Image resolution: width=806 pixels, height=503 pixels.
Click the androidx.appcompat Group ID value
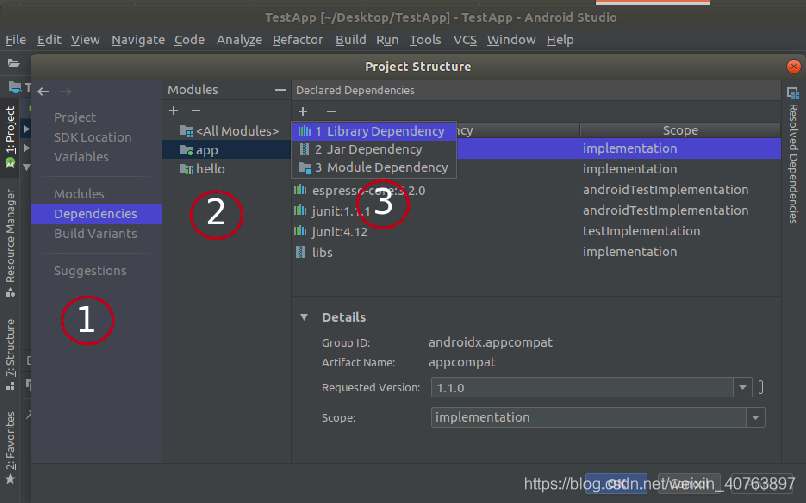click(x=490, y=343)
